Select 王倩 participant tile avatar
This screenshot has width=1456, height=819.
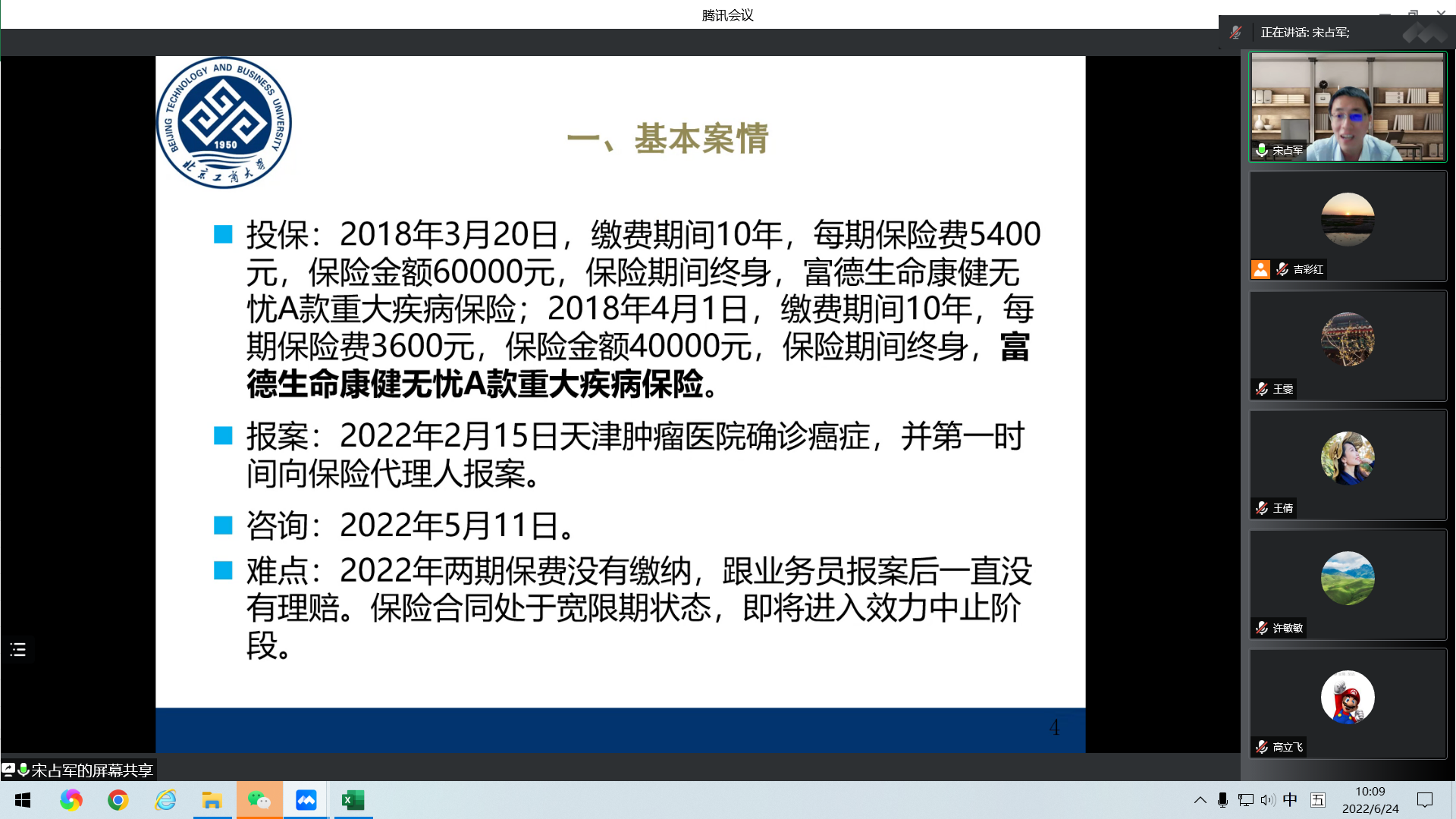click(x=1348, y=458)
